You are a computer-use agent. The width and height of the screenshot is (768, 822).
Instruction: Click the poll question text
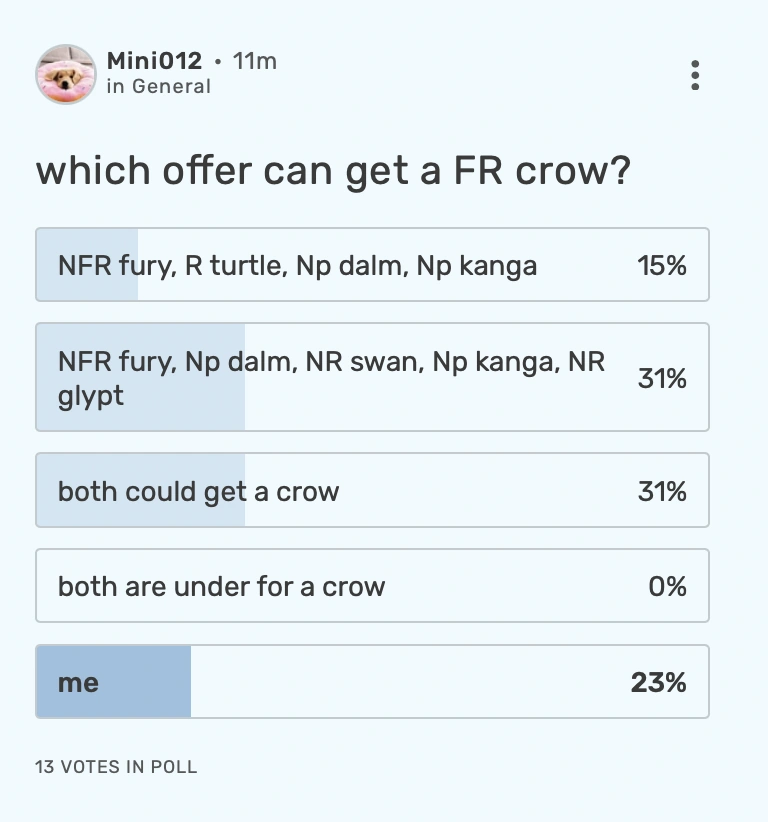(333, 170)
